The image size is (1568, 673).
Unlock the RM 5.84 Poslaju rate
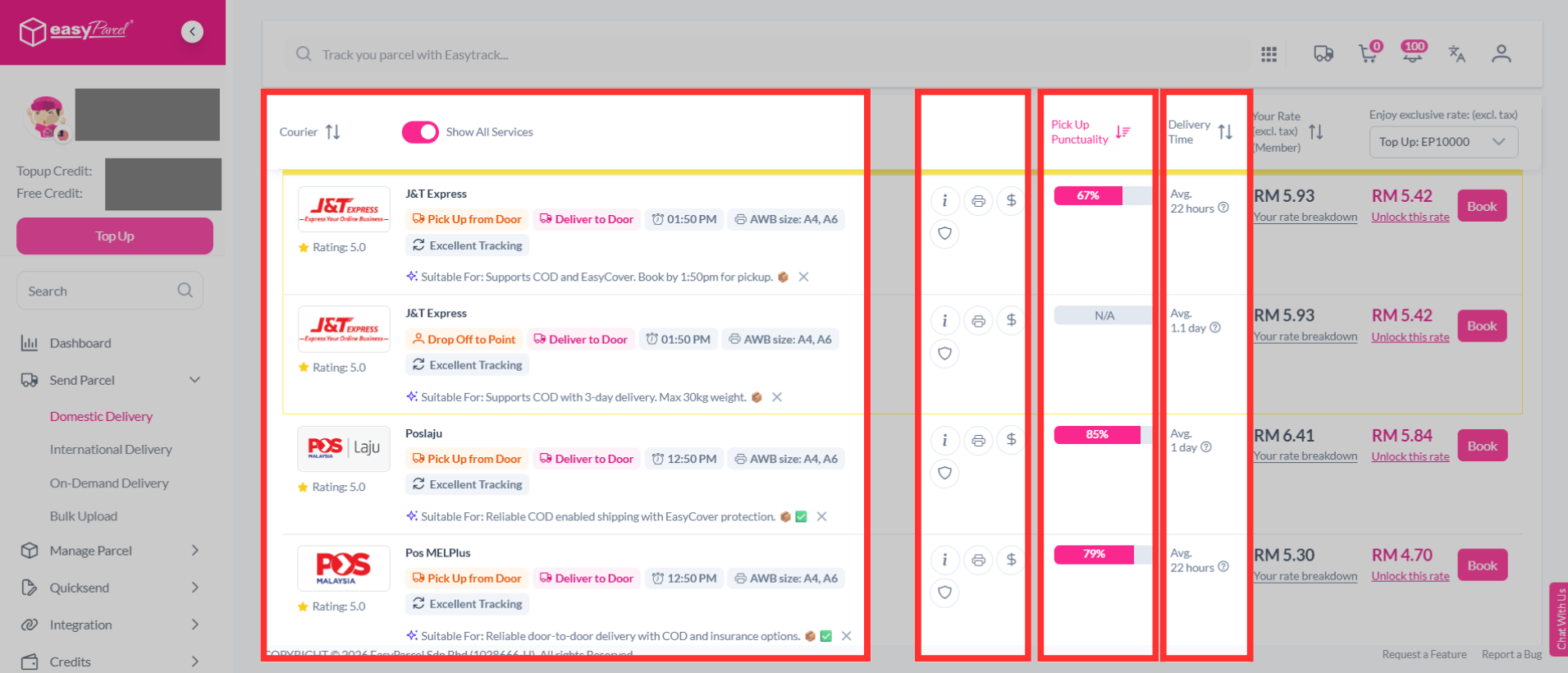(x=1410, y=457)
